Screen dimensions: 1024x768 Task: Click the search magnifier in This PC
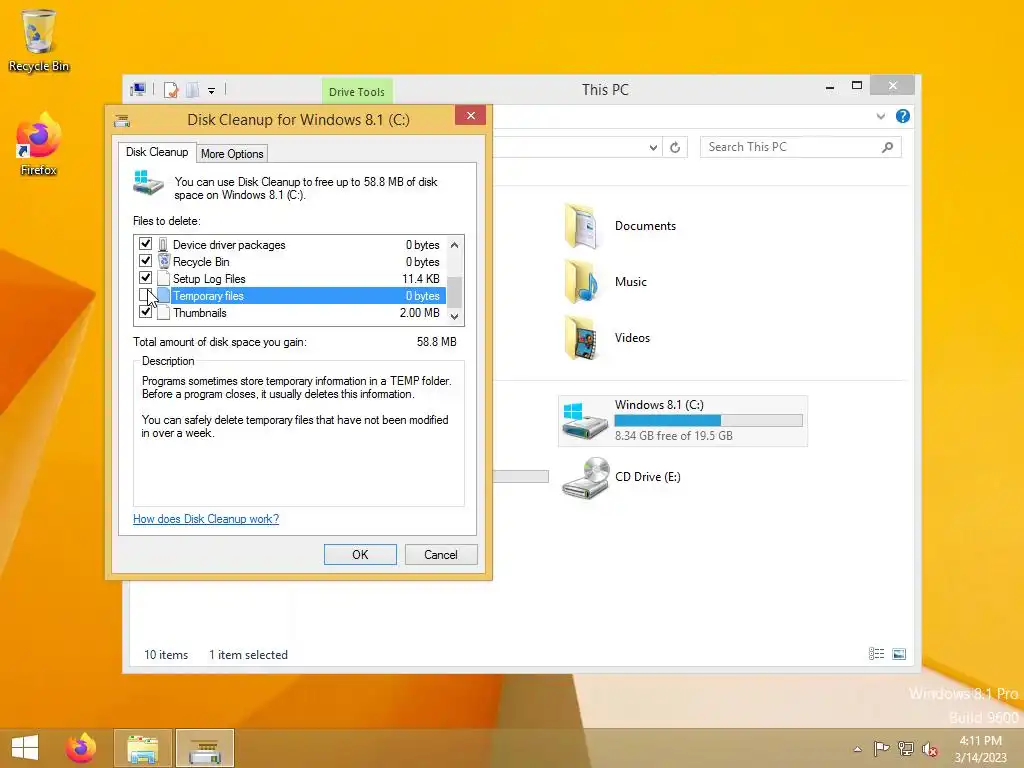[888, 148]
